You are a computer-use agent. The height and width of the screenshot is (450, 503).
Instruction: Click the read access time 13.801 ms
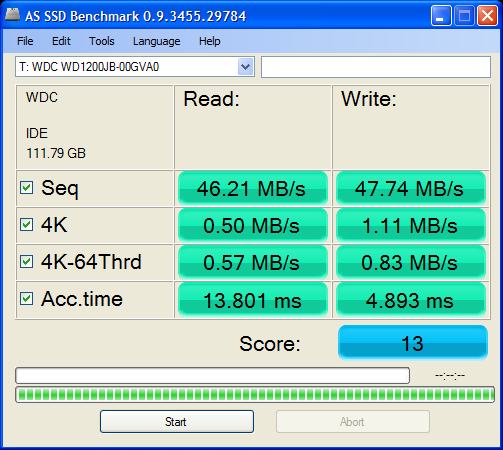[253, 300]
